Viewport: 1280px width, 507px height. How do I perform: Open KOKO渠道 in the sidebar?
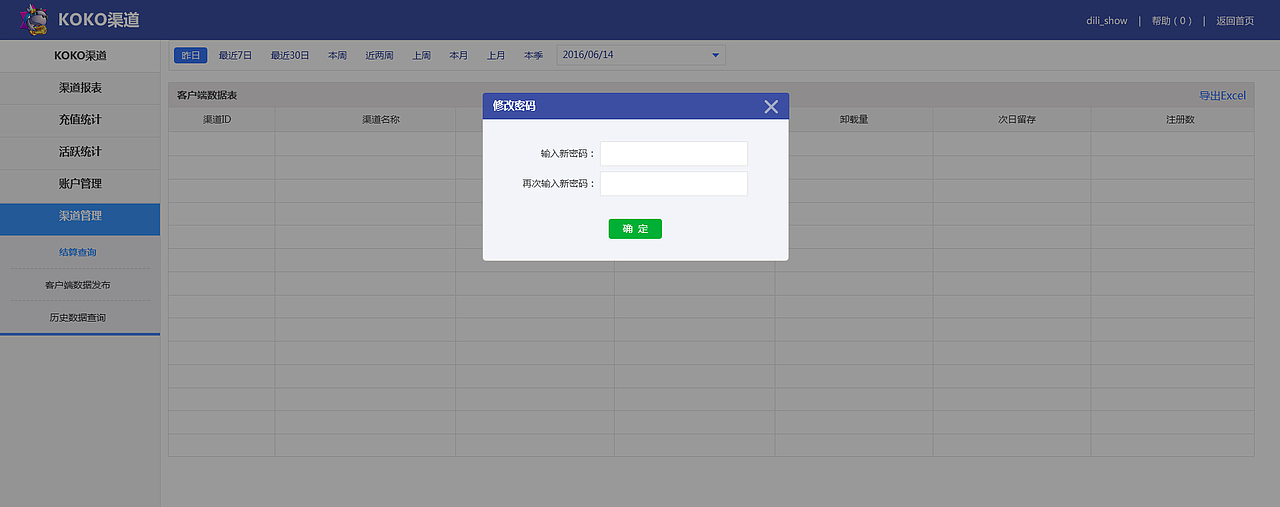pyautogui.click(x=80, y=56)
